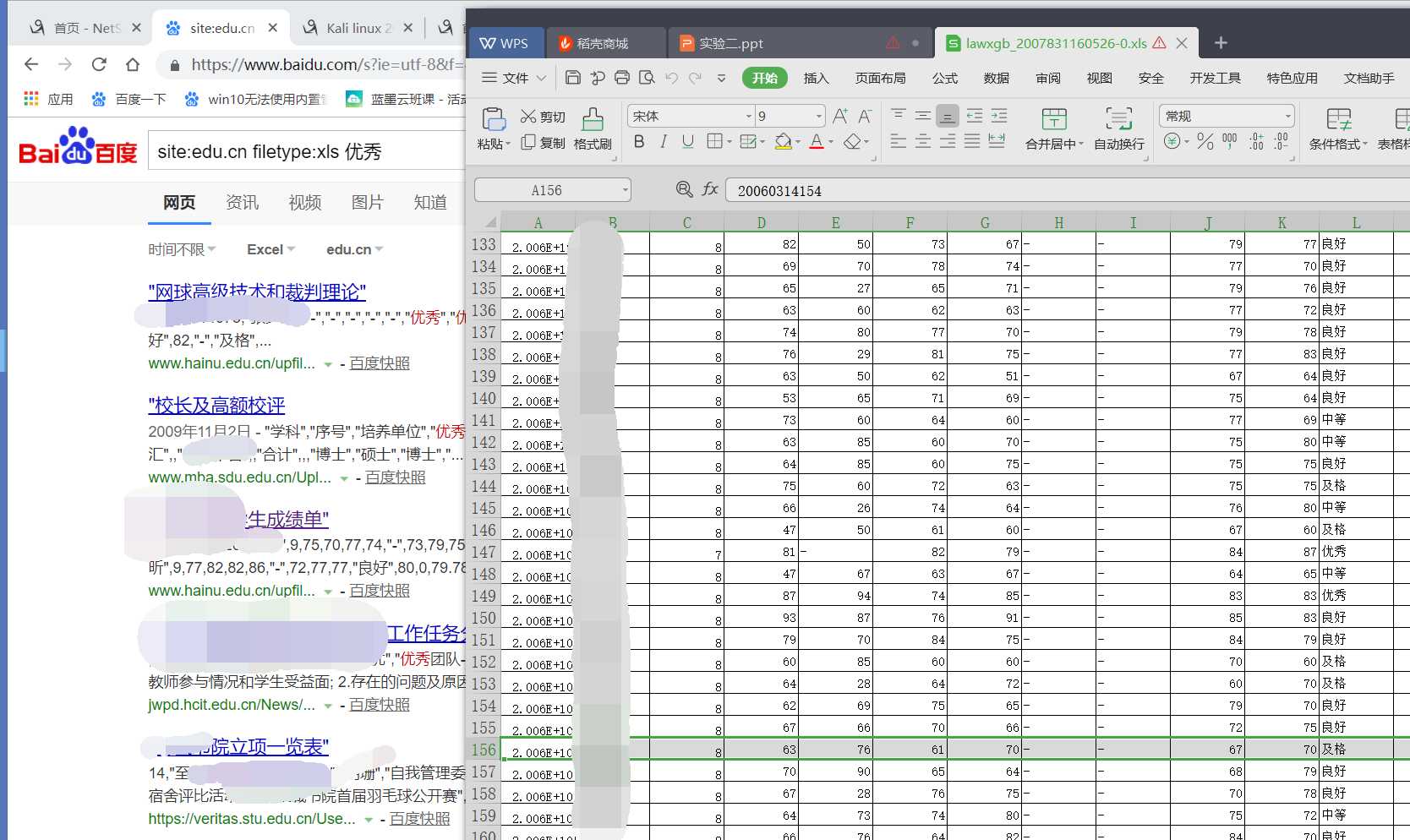
Task: Click the Chrome Home button icon
Action: point(133,64)
